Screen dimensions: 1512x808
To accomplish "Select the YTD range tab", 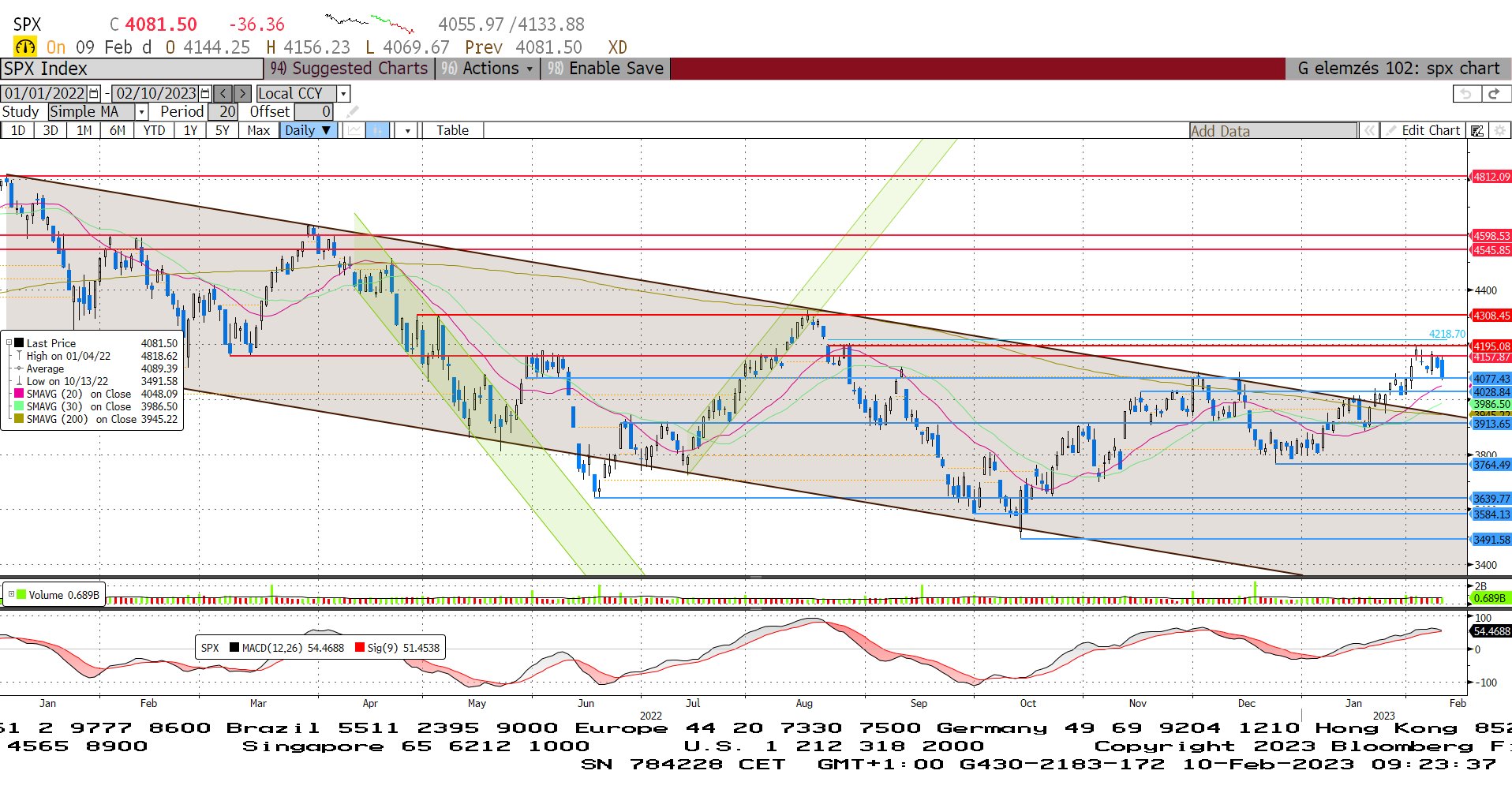I will (x=154, y=130).
